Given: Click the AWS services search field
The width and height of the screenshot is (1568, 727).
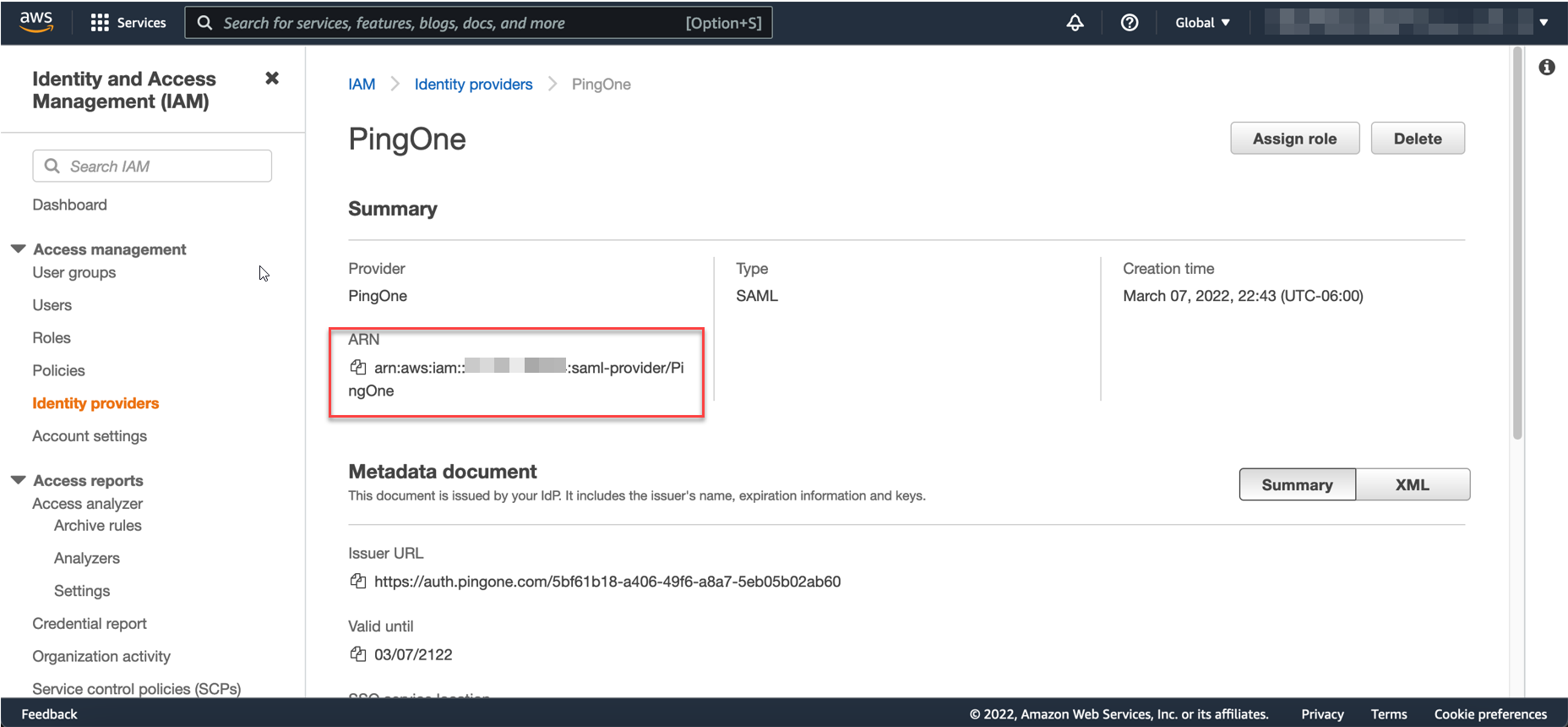Looking at the screenshot, I should [478, 23].
